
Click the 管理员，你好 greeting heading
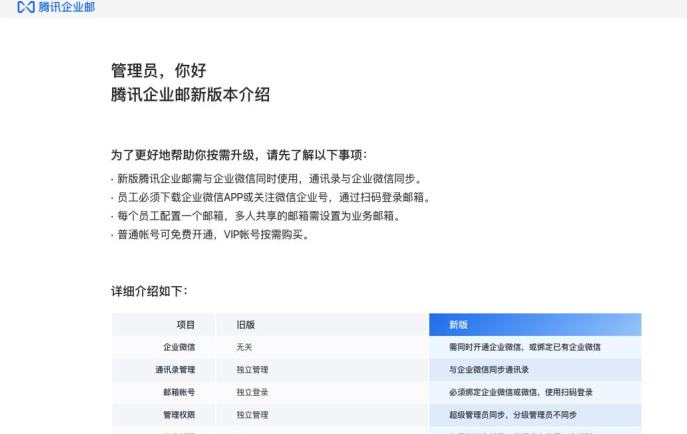[158, 71]
